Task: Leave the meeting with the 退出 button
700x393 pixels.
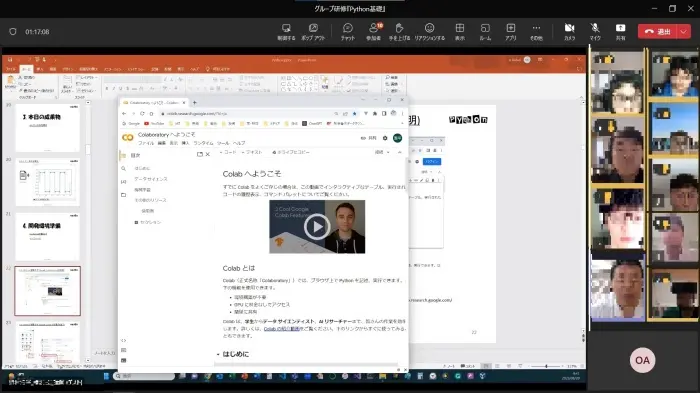Action: pos(658,32)
